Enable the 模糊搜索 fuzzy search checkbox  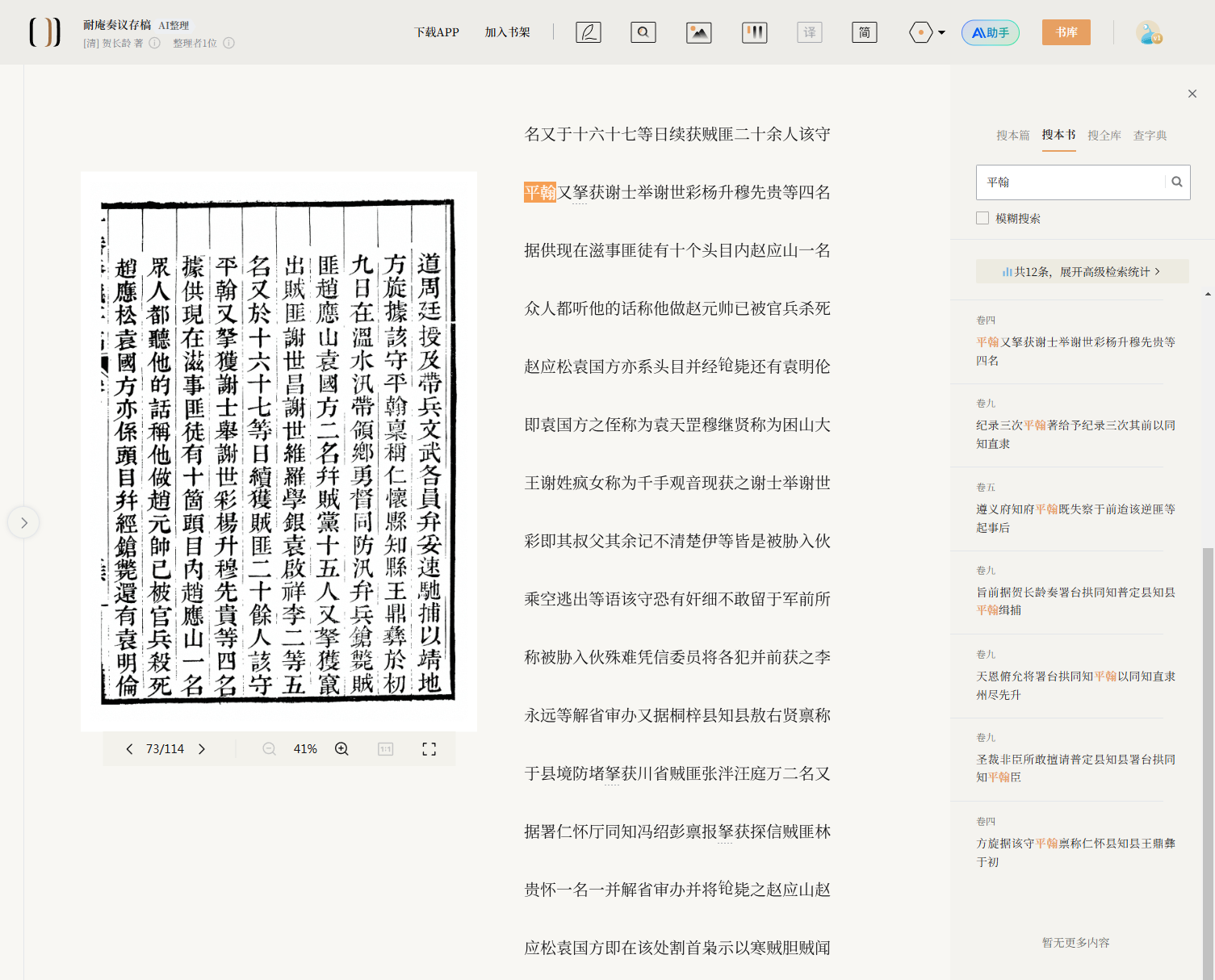(x=982, y=218)
